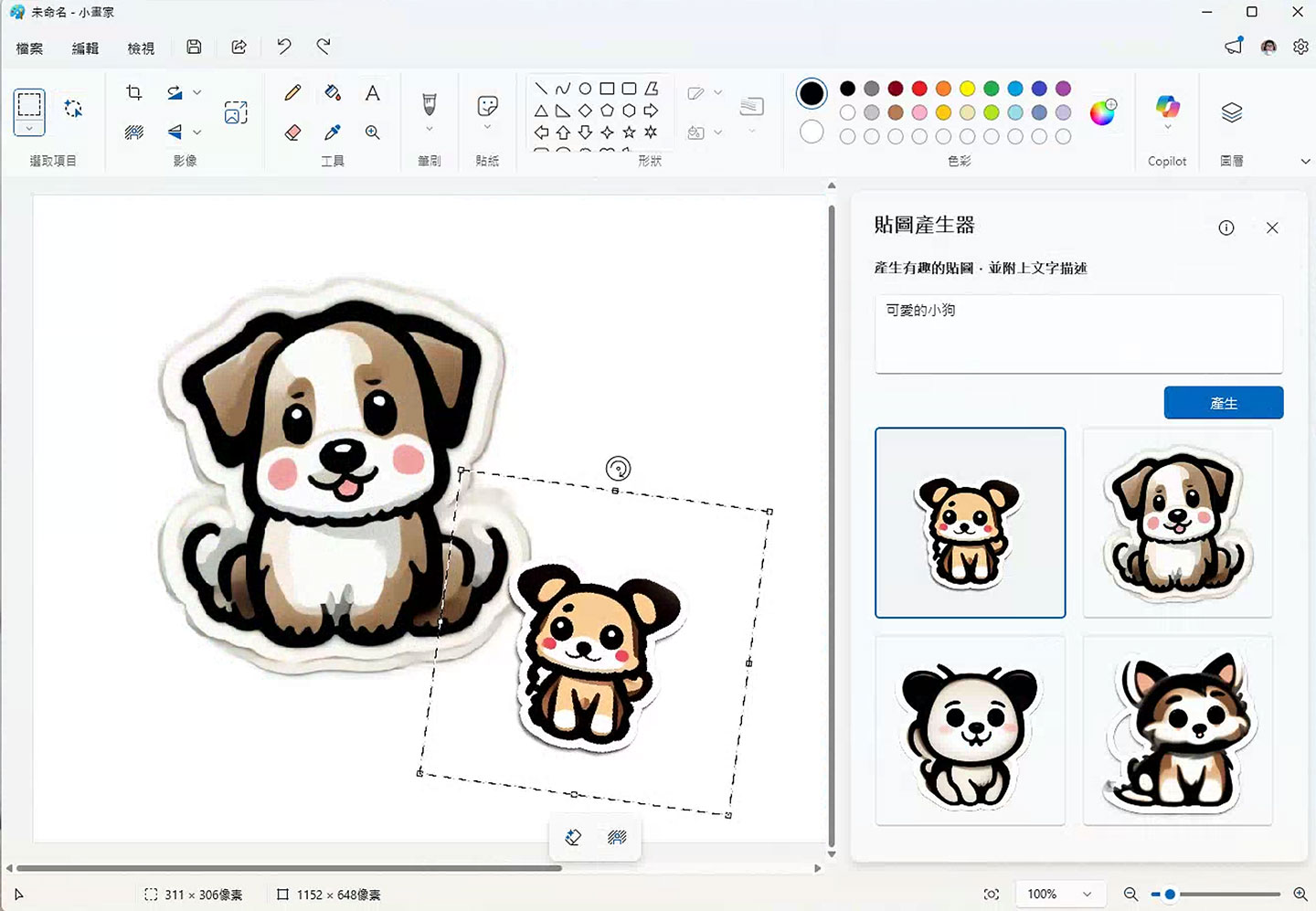The image size is (1316, 911).
Task: Select the red color swatch
Action: coord(918,89)
